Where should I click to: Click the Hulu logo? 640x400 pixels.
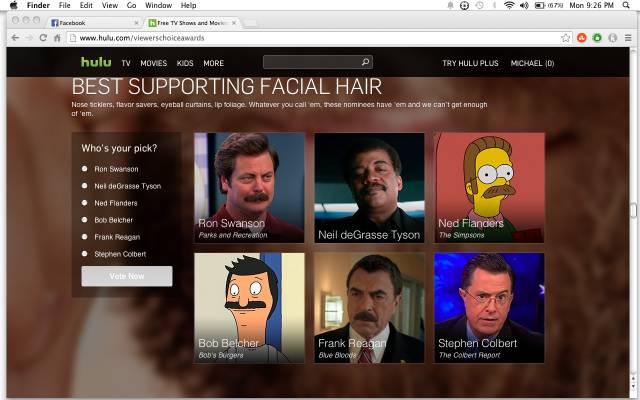click(96, 62)
